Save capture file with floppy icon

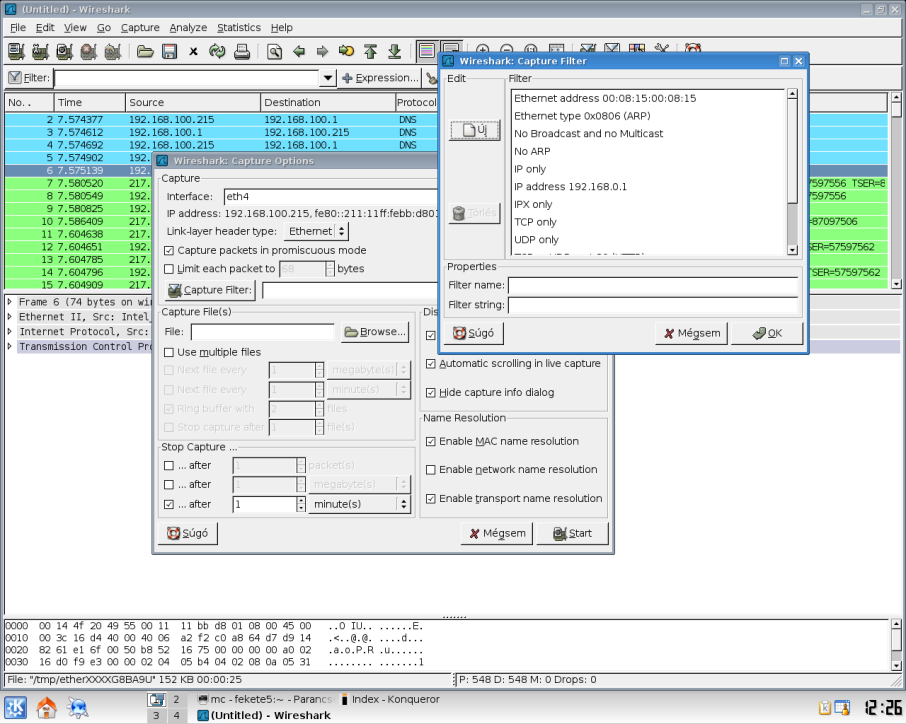pos(169,51)
